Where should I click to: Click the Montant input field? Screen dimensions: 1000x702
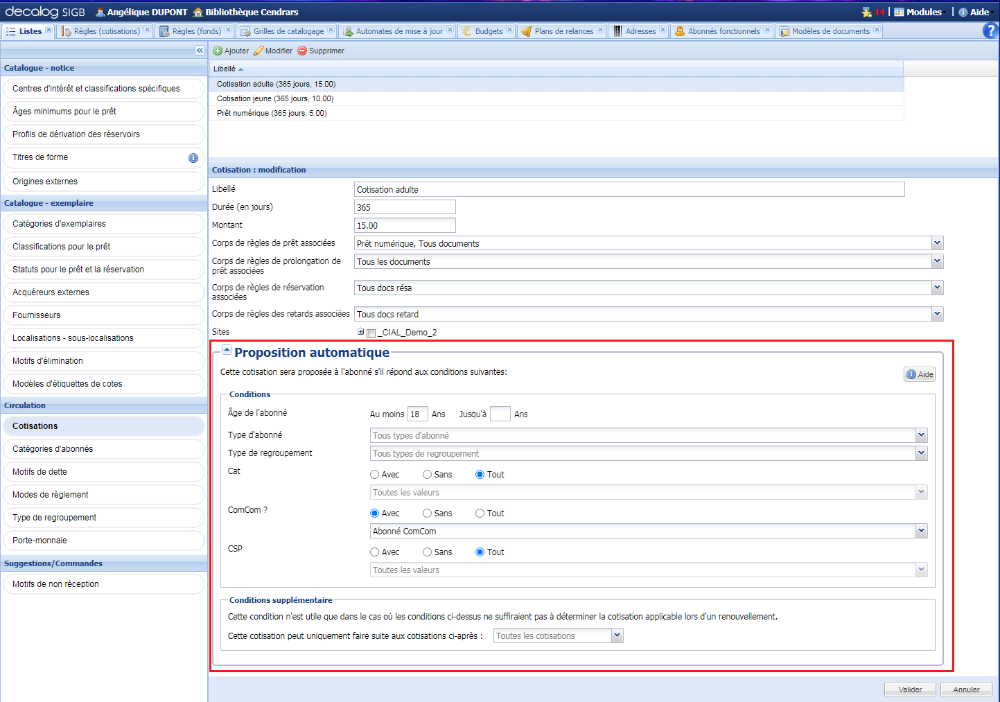pos(405,225)
